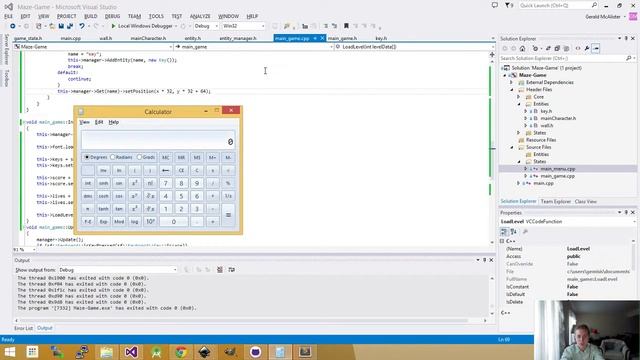Open the feedback chat icon in the title bar
Image resolution: width=640 pixels, height=360 pixels.
(494, 5)
